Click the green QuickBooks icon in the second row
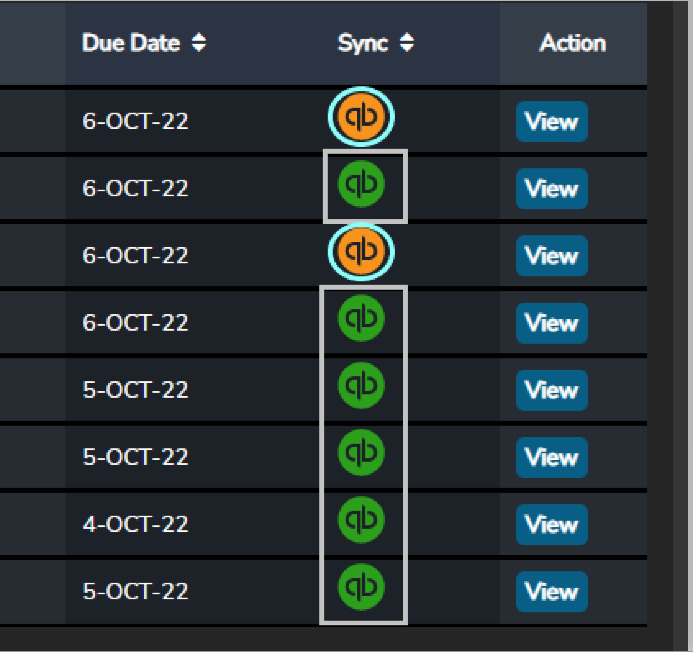 tap(361, 183)
